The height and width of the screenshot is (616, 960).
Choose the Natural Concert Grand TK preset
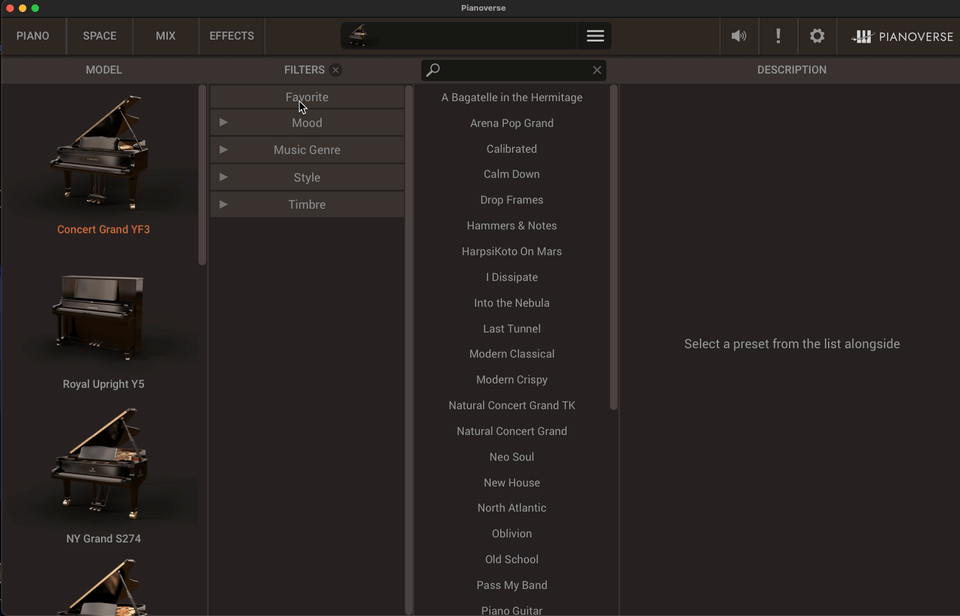point(512,405)
